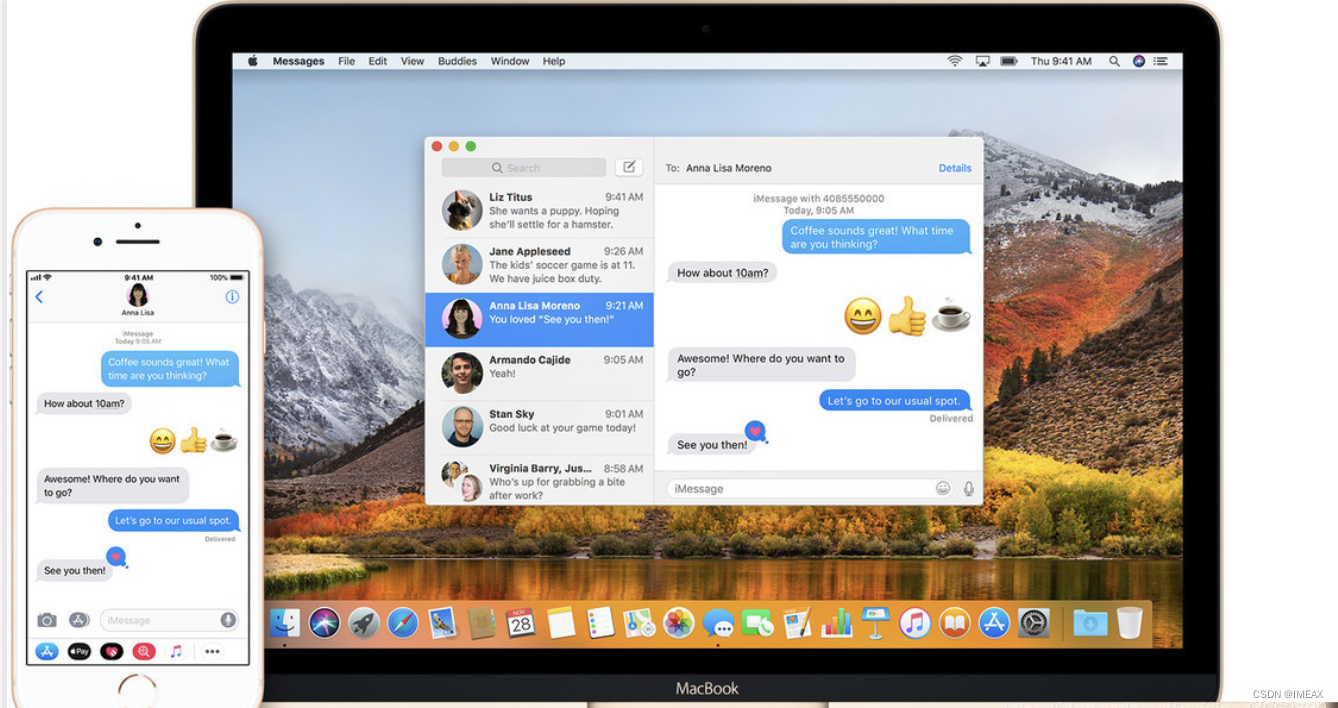1338x708 pixels.
Task: Tap info icon on iPhone conversation
Action: point(232,297)
